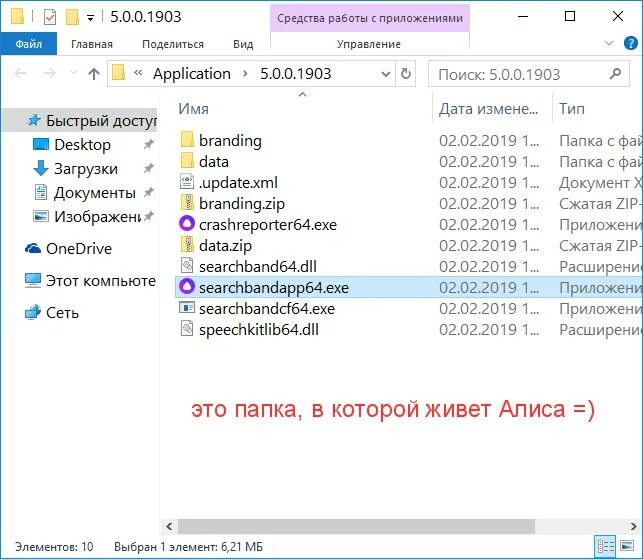Click the New folder icon in quick access toolbar
The height and width of the screenshot is (559, 643).
pyautogui.click(x=72, y=17)
